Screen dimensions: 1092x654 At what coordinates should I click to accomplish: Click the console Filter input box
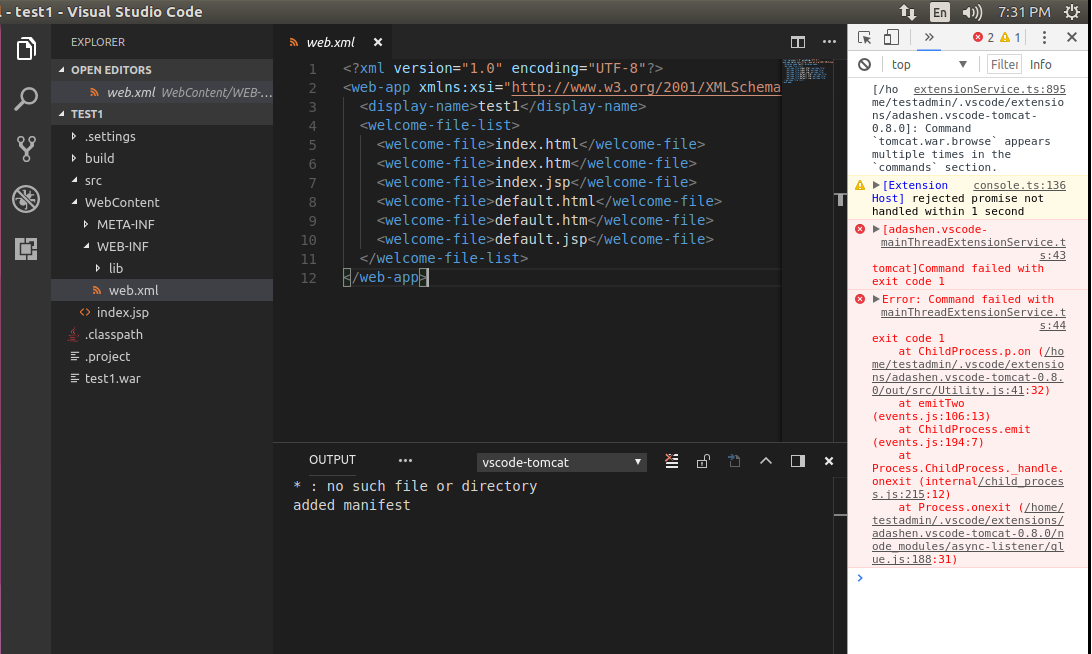(1005, 63)
